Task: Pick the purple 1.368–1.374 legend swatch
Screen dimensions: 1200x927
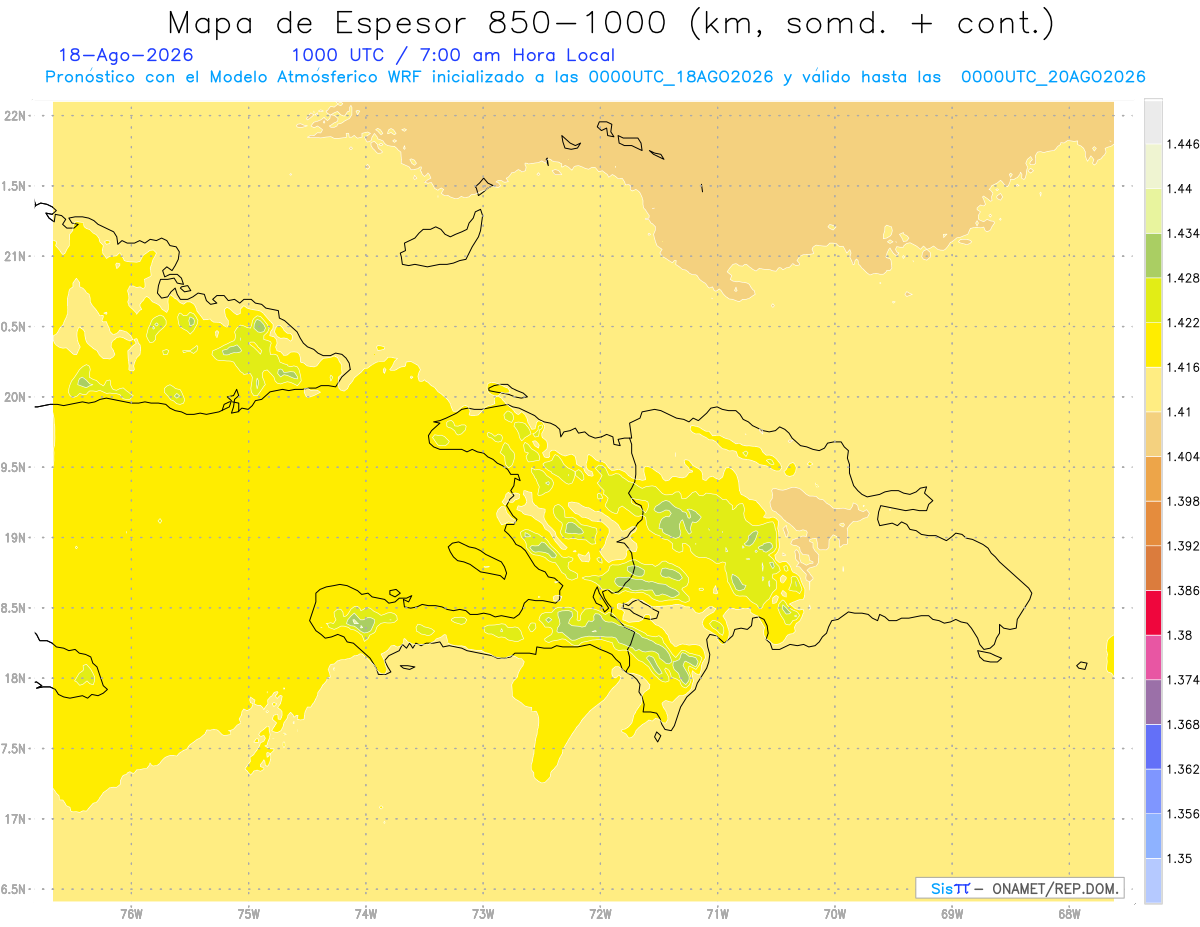Action: click(1153, 701)
